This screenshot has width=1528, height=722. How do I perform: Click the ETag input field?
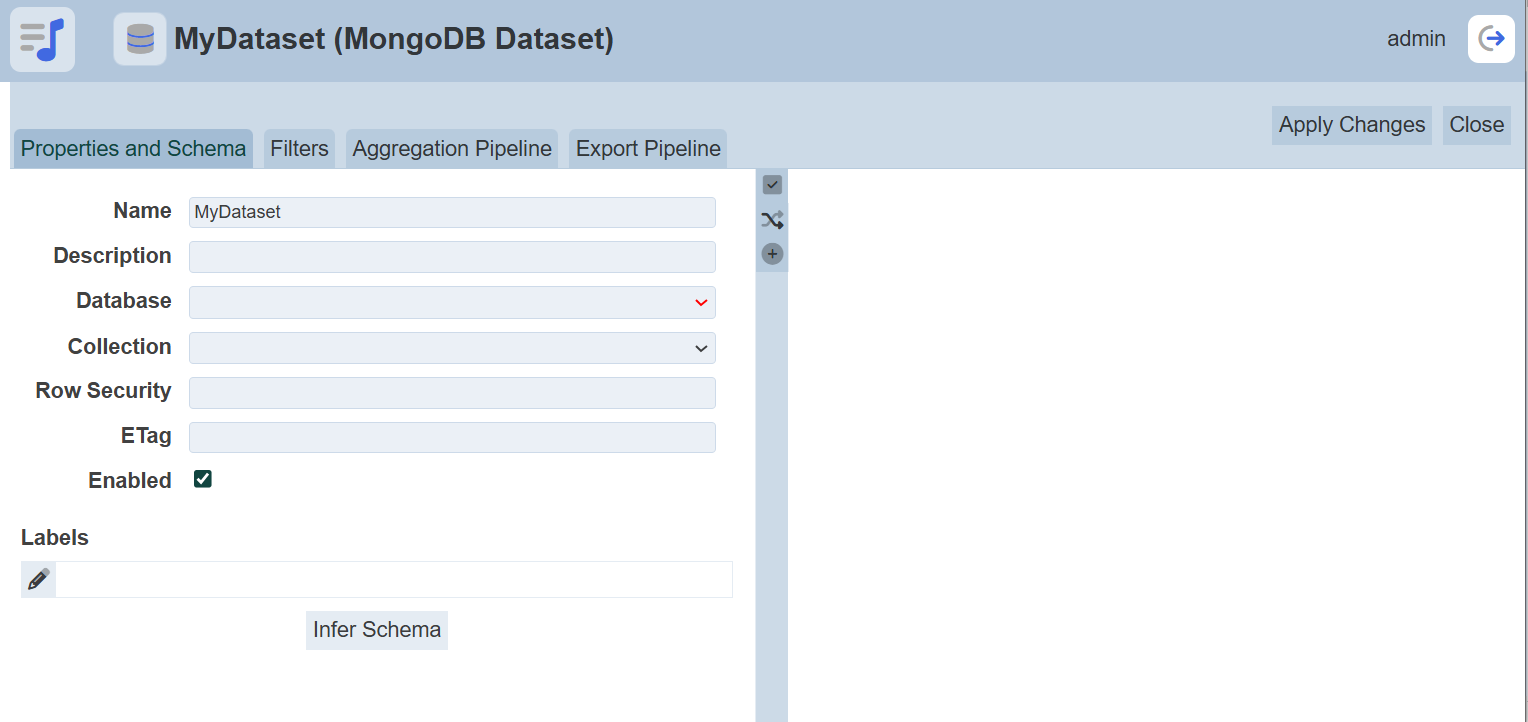point(452,437)
